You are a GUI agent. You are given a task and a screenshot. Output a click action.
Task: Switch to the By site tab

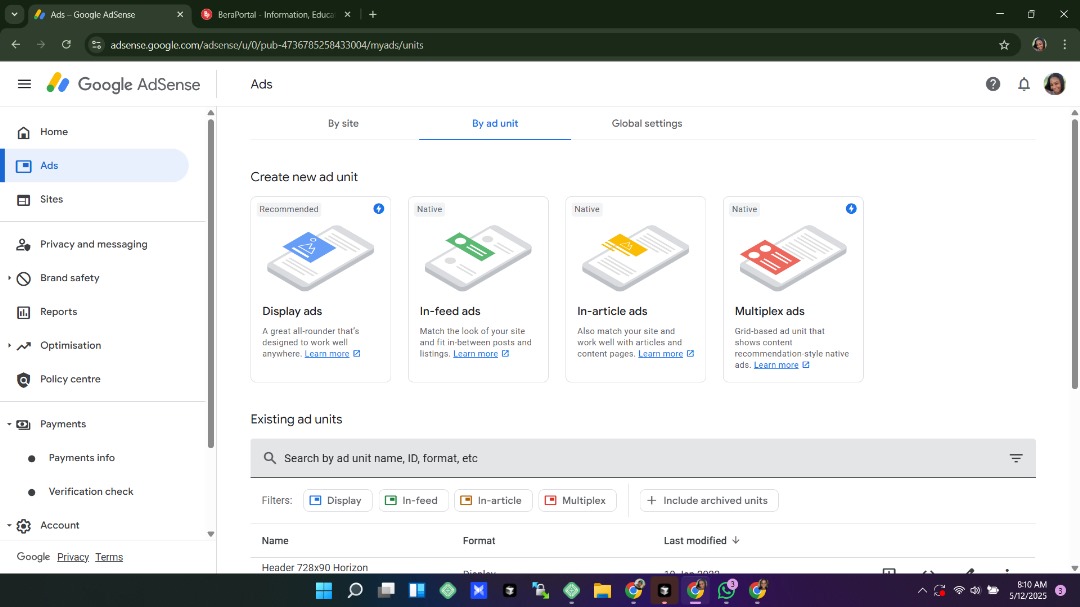click(x=343, y=124)
